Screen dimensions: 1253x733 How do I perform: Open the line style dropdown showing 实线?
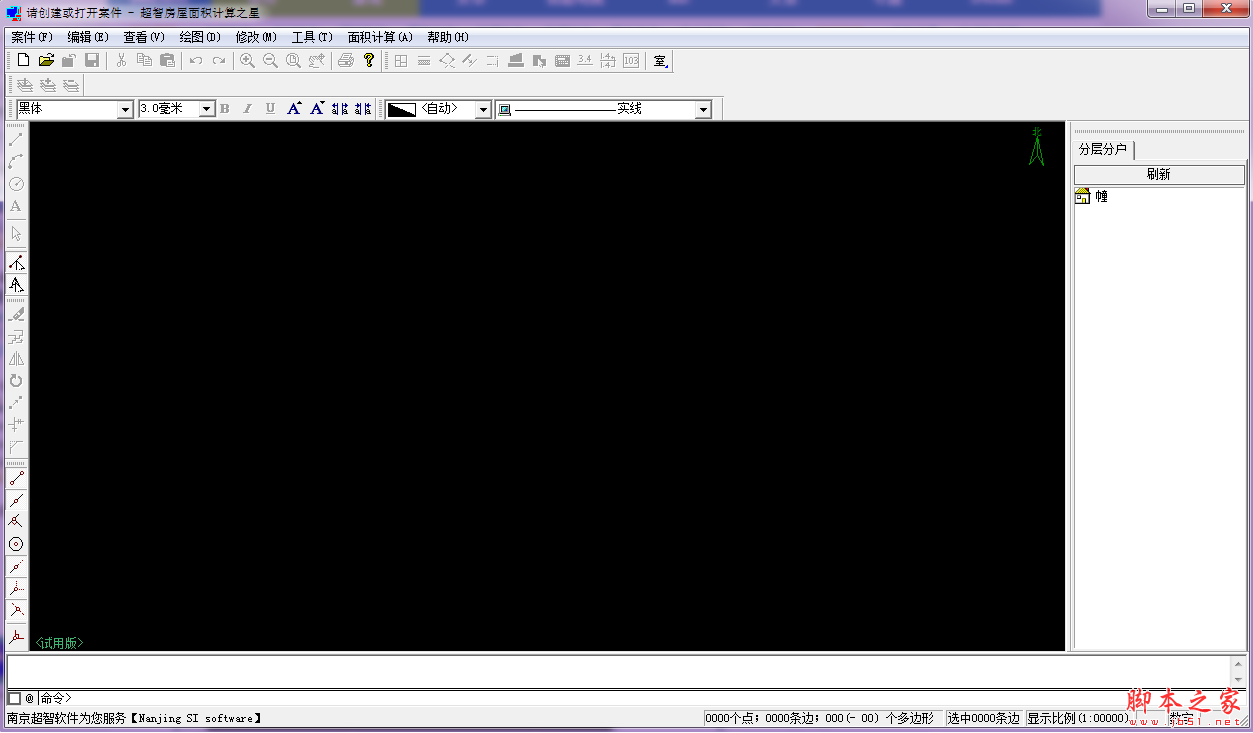(x=703, y=108)
